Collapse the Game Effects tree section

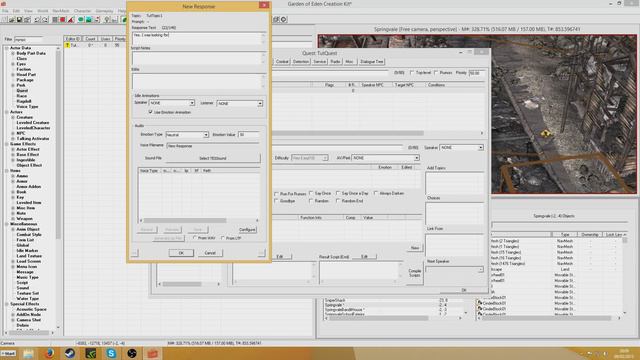pyautogui.click(x=7, y=144)
